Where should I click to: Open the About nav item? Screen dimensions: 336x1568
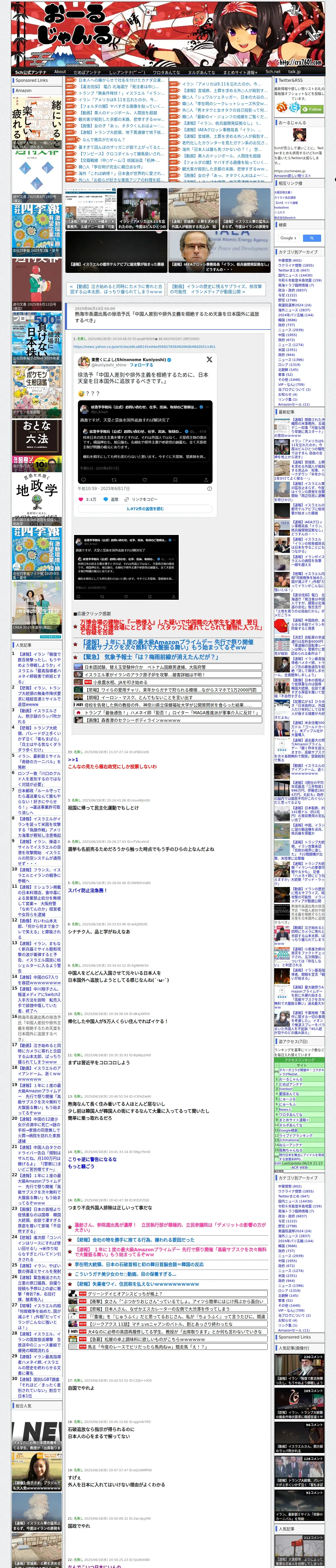point(60,72)
